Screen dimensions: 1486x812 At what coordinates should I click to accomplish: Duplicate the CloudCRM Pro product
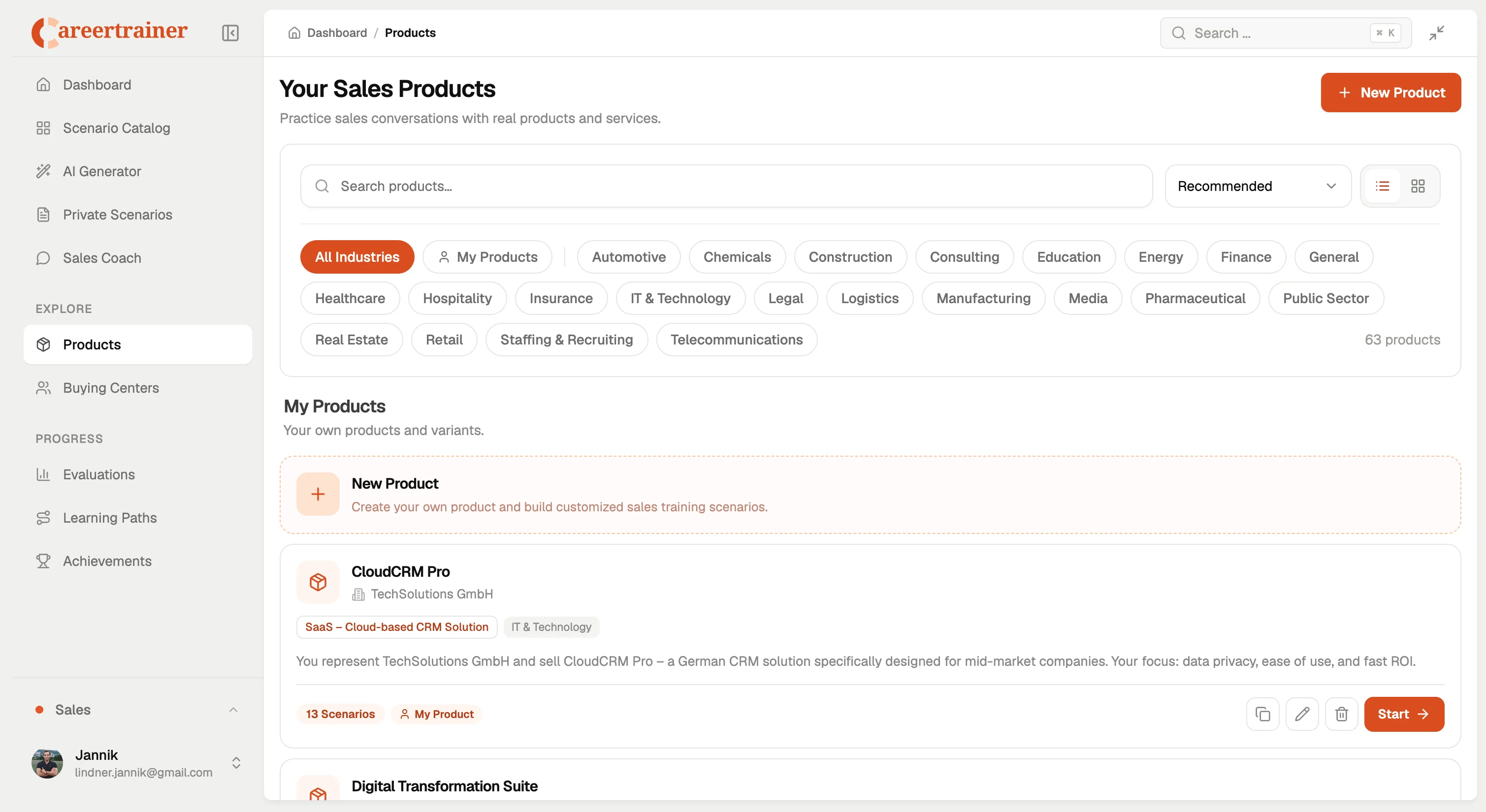(1263, 714)
